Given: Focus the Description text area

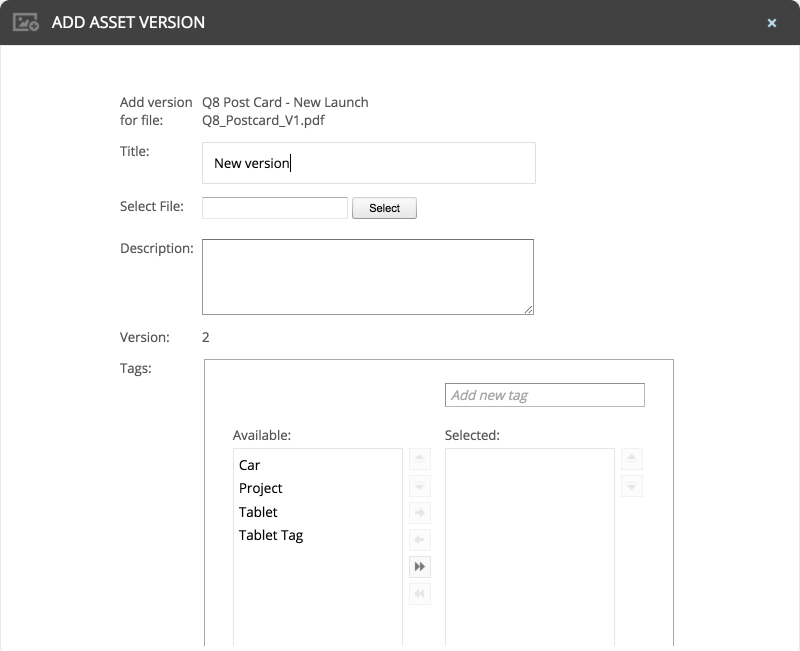Looking at the screenshot, I should [367, 277].
